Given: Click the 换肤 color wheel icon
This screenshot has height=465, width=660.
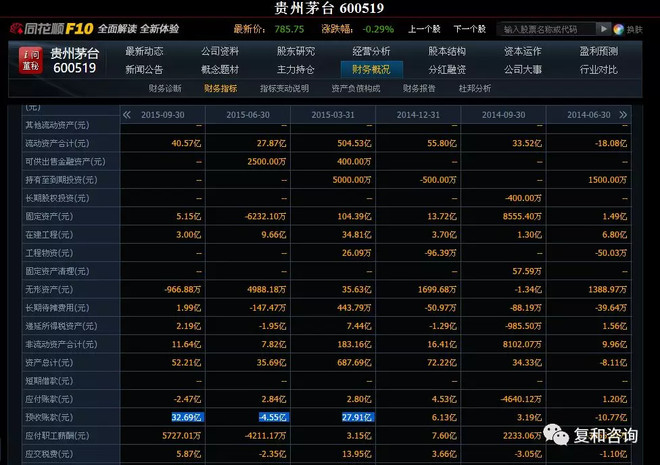Looking at the screenshot, I should pos(618,29).
